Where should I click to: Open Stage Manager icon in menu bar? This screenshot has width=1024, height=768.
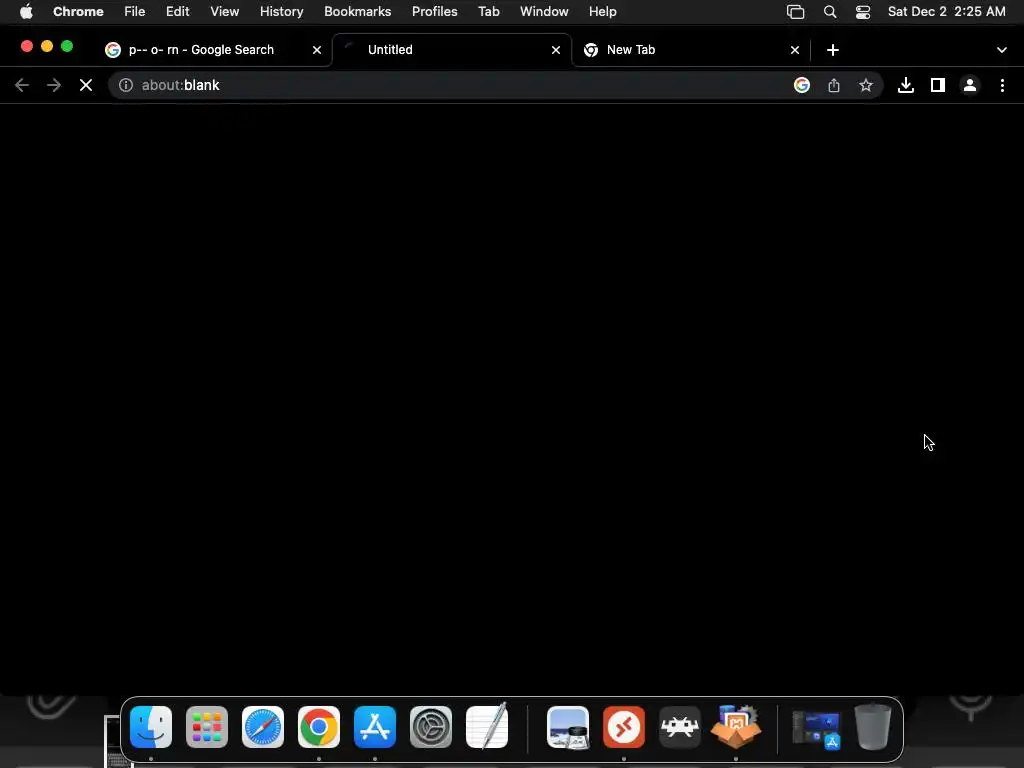[795, 12]
